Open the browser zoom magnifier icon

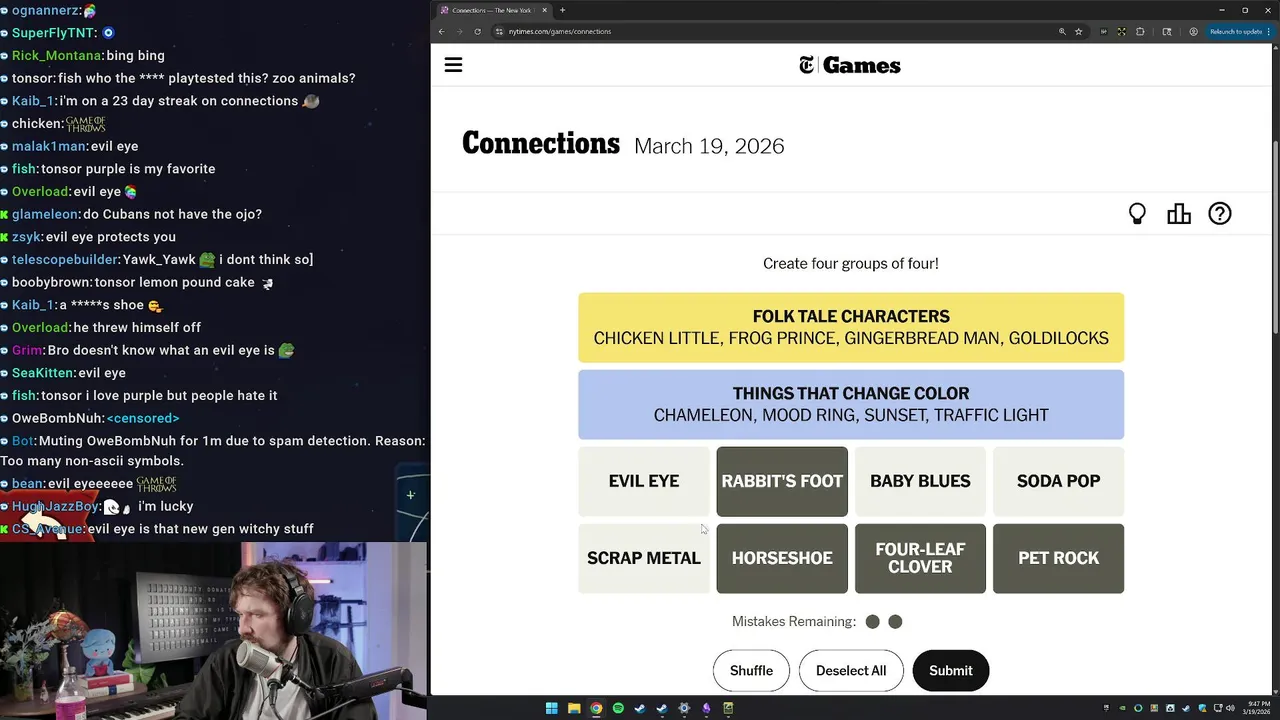click(1062, 31)
